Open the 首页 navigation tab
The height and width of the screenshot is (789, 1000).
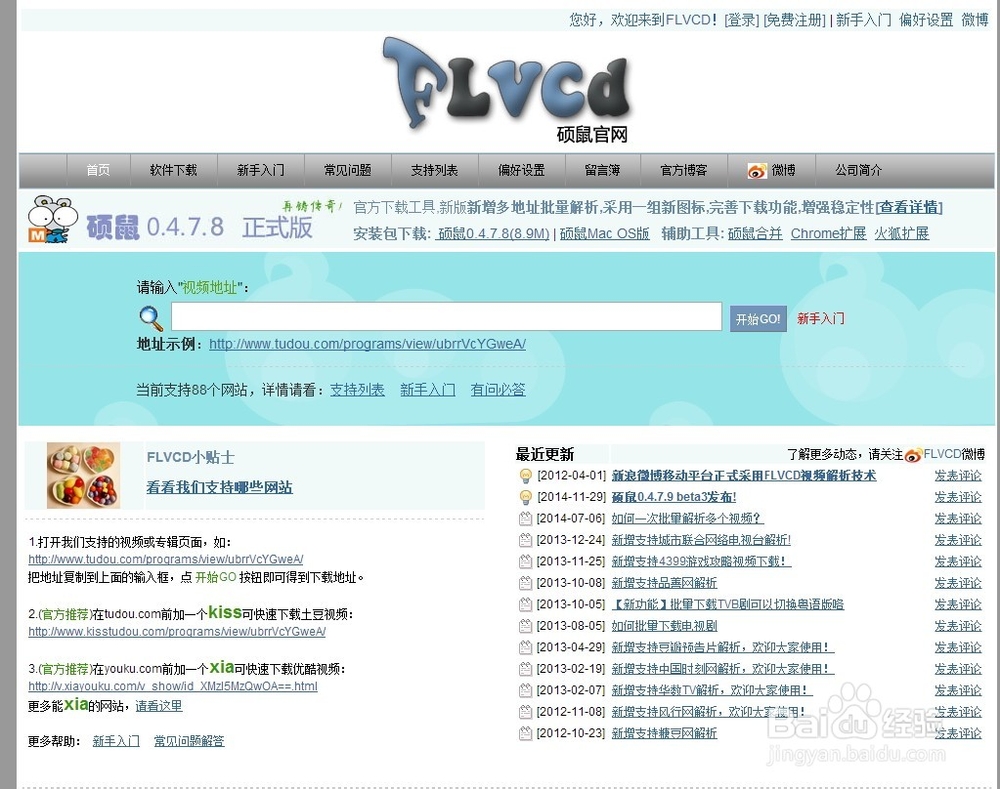98,170
